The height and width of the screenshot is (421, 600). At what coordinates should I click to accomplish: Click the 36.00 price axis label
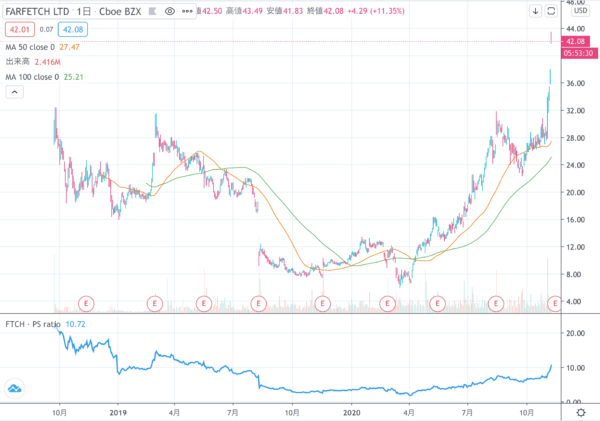[576, 83]
